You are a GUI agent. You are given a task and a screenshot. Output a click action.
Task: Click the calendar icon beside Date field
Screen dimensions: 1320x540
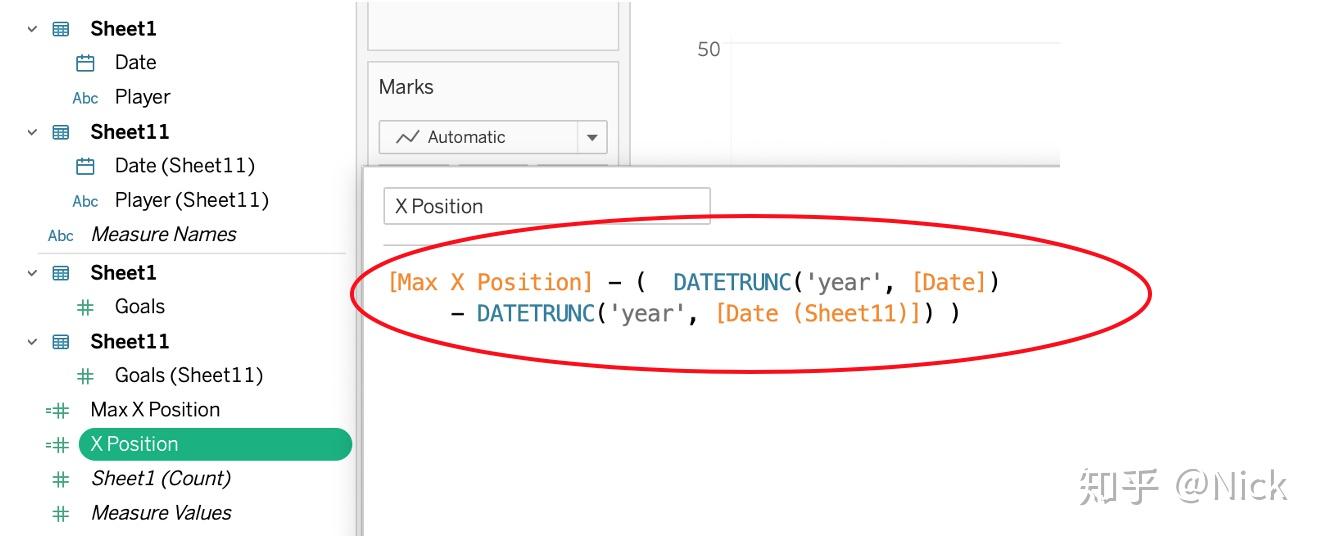tap(86, 63)
